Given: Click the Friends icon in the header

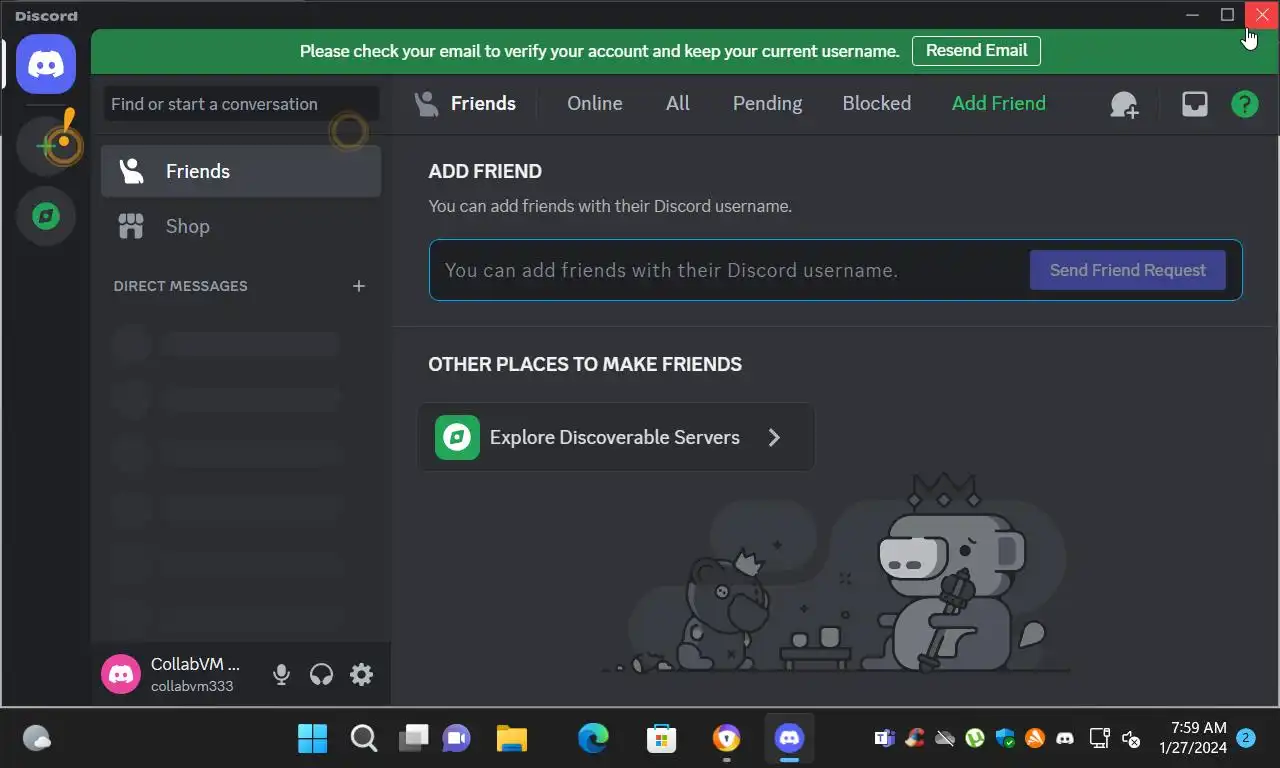Looking at the screenshot, I should click(427, 103).
